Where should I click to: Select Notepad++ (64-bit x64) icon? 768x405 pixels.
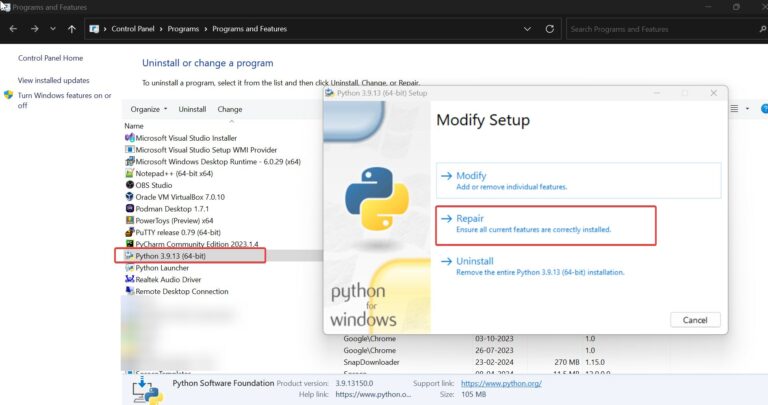pyautogui.click(x=129, y=173)
